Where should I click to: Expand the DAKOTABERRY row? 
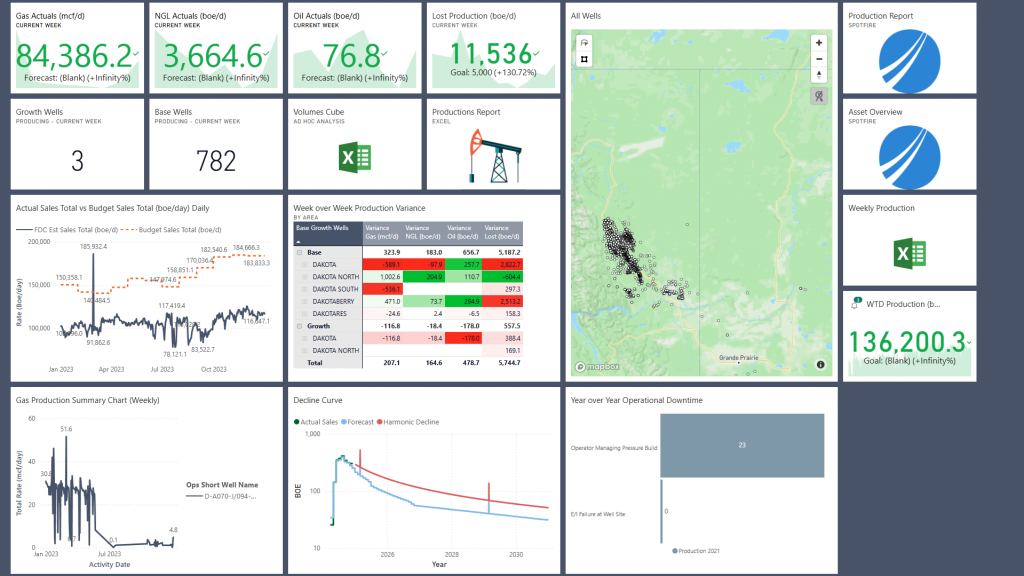pos(307,300)
